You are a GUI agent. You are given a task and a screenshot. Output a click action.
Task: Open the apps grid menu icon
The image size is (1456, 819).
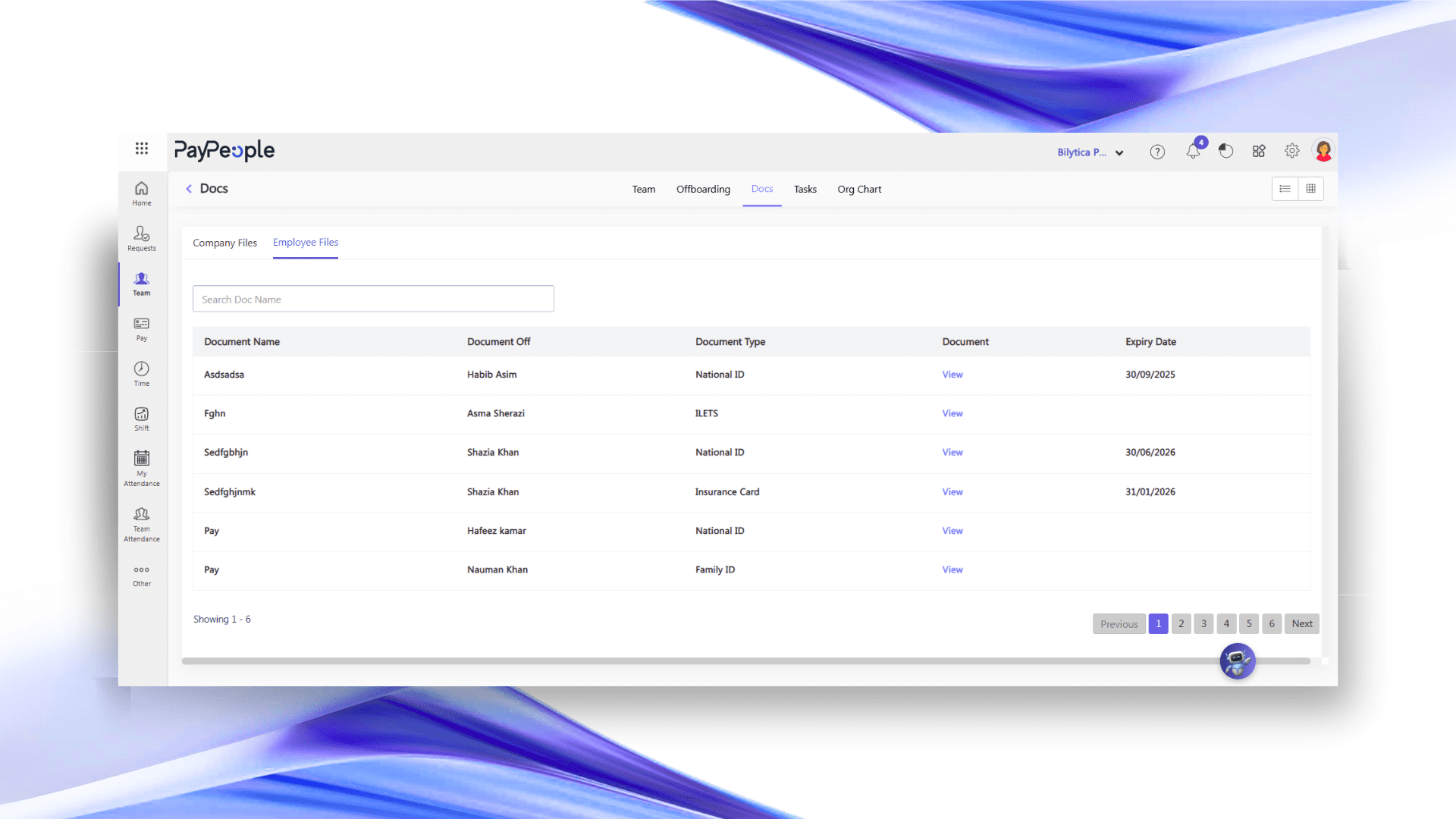point(142,149)
